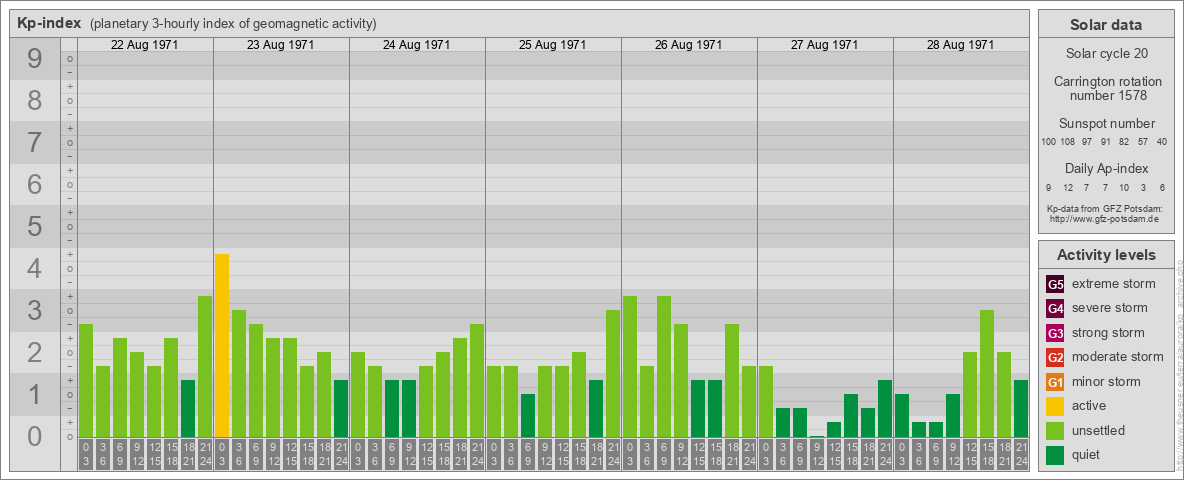Click the dark green quiet legend swatch
The width and height of the screenshot is (1184, 480).
point(1055,455)
